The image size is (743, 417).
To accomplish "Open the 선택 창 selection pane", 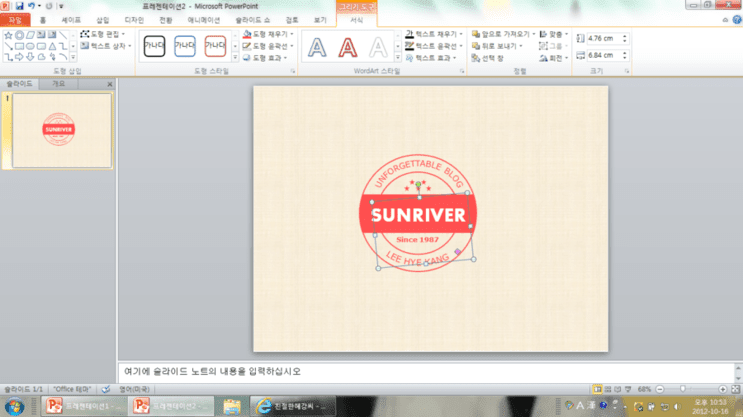I will pyautogui.click(x=488, y=58).
